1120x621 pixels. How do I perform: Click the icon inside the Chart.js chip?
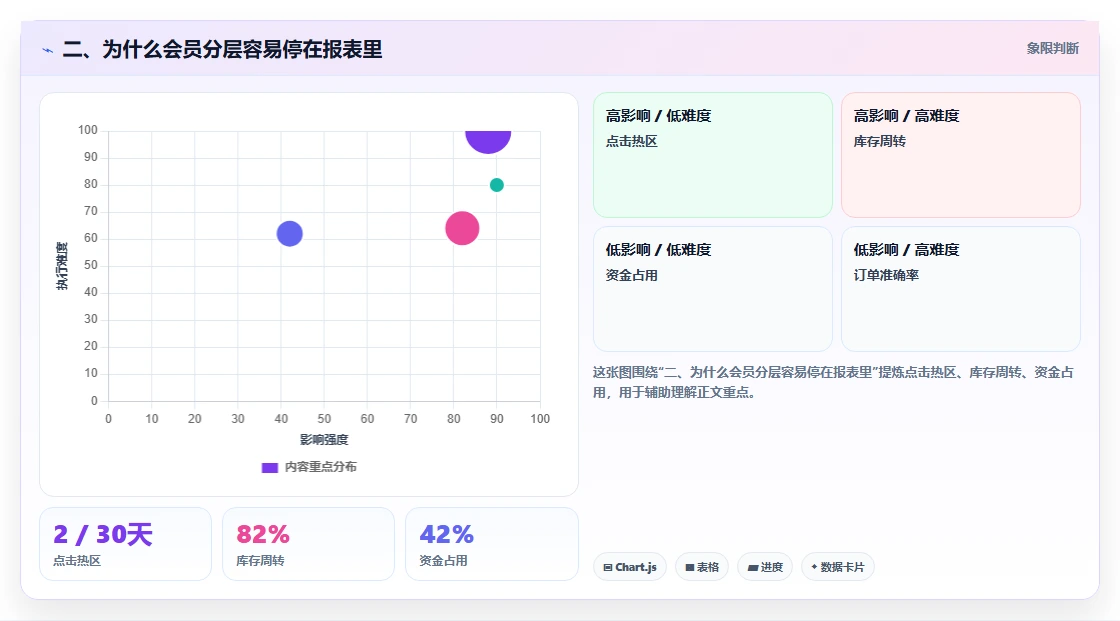click(608, 567)
